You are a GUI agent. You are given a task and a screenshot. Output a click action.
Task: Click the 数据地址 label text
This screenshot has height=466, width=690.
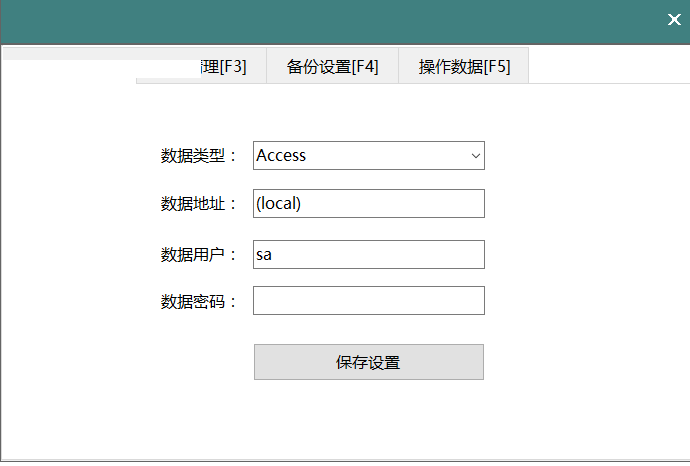(199, 204)
